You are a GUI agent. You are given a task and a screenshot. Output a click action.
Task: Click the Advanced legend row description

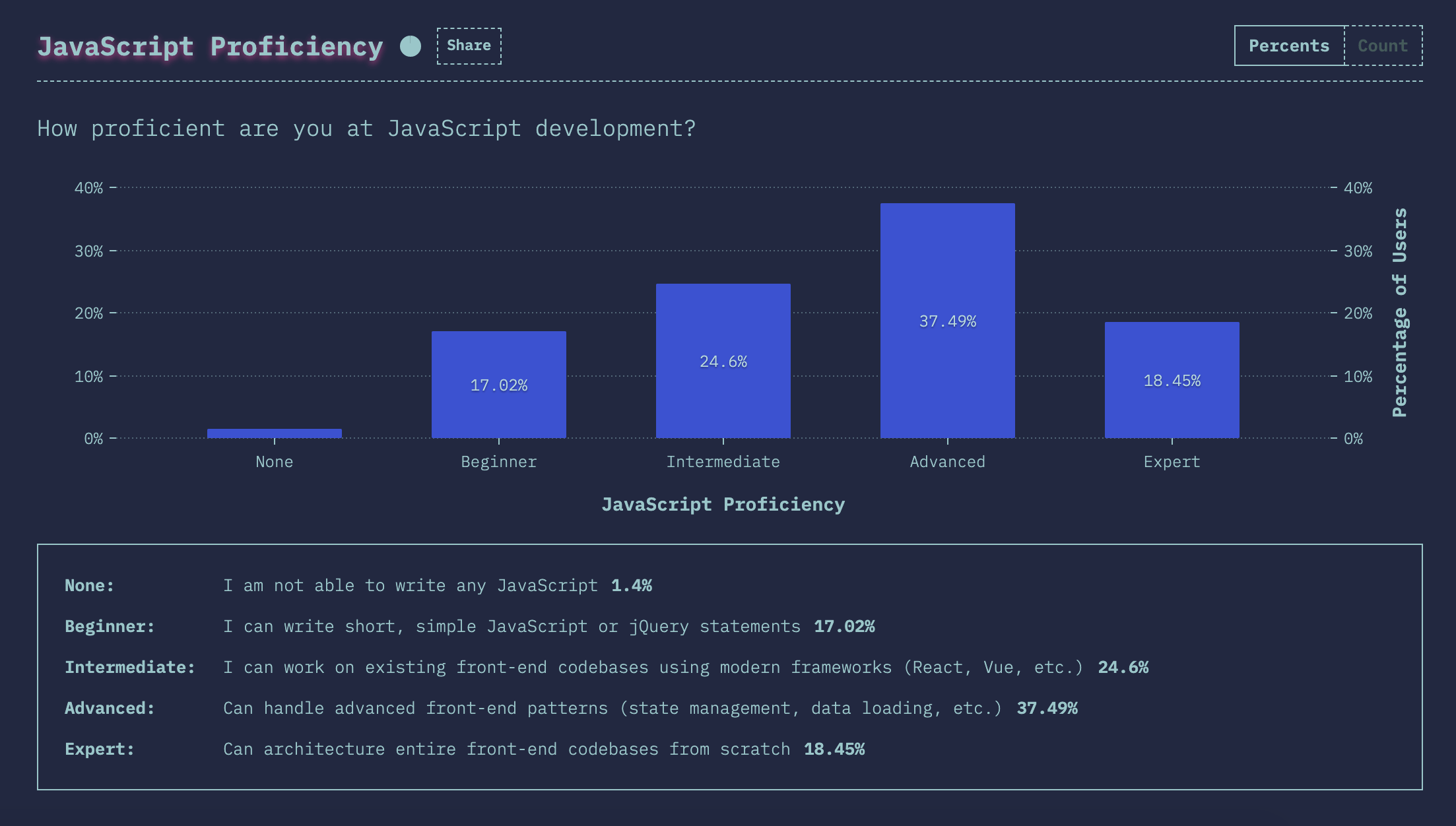pyautogui.click(x=612, y=709)
